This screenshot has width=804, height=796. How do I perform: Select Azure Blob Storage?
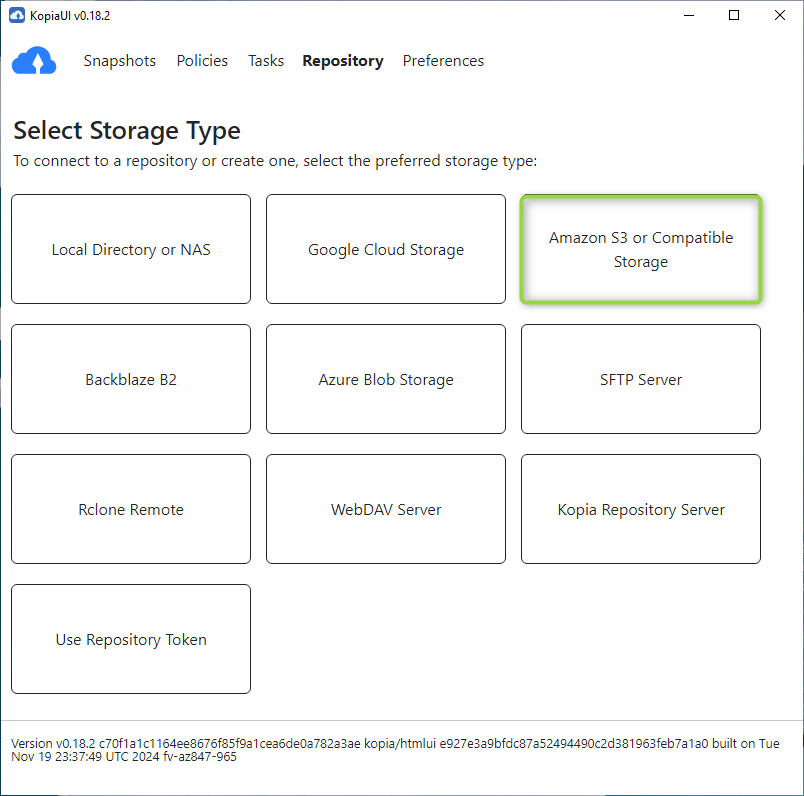[x=386, y=379]
